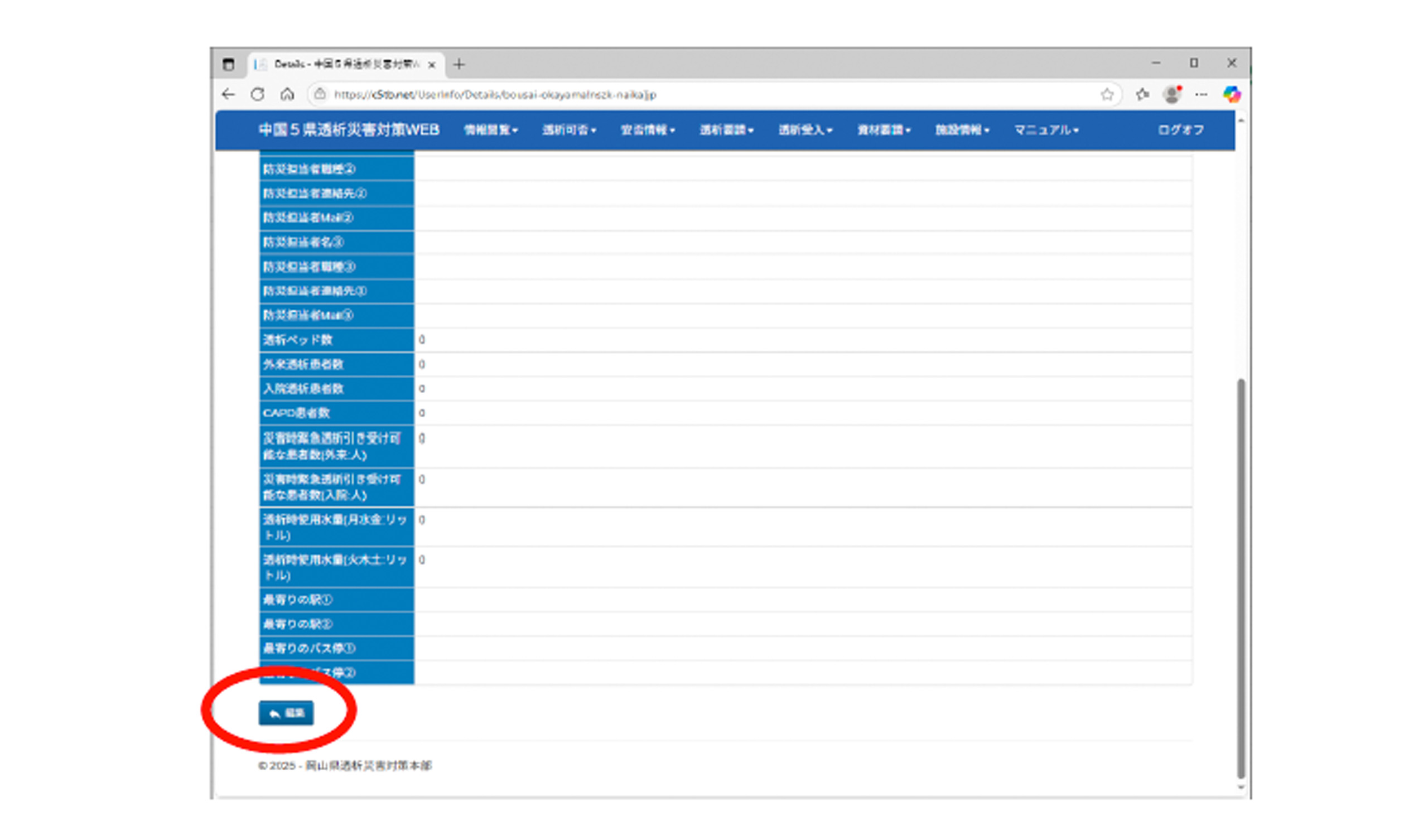Click the 中国5県透析災害対策WEB site title
1428x840 pixels.
349,131
